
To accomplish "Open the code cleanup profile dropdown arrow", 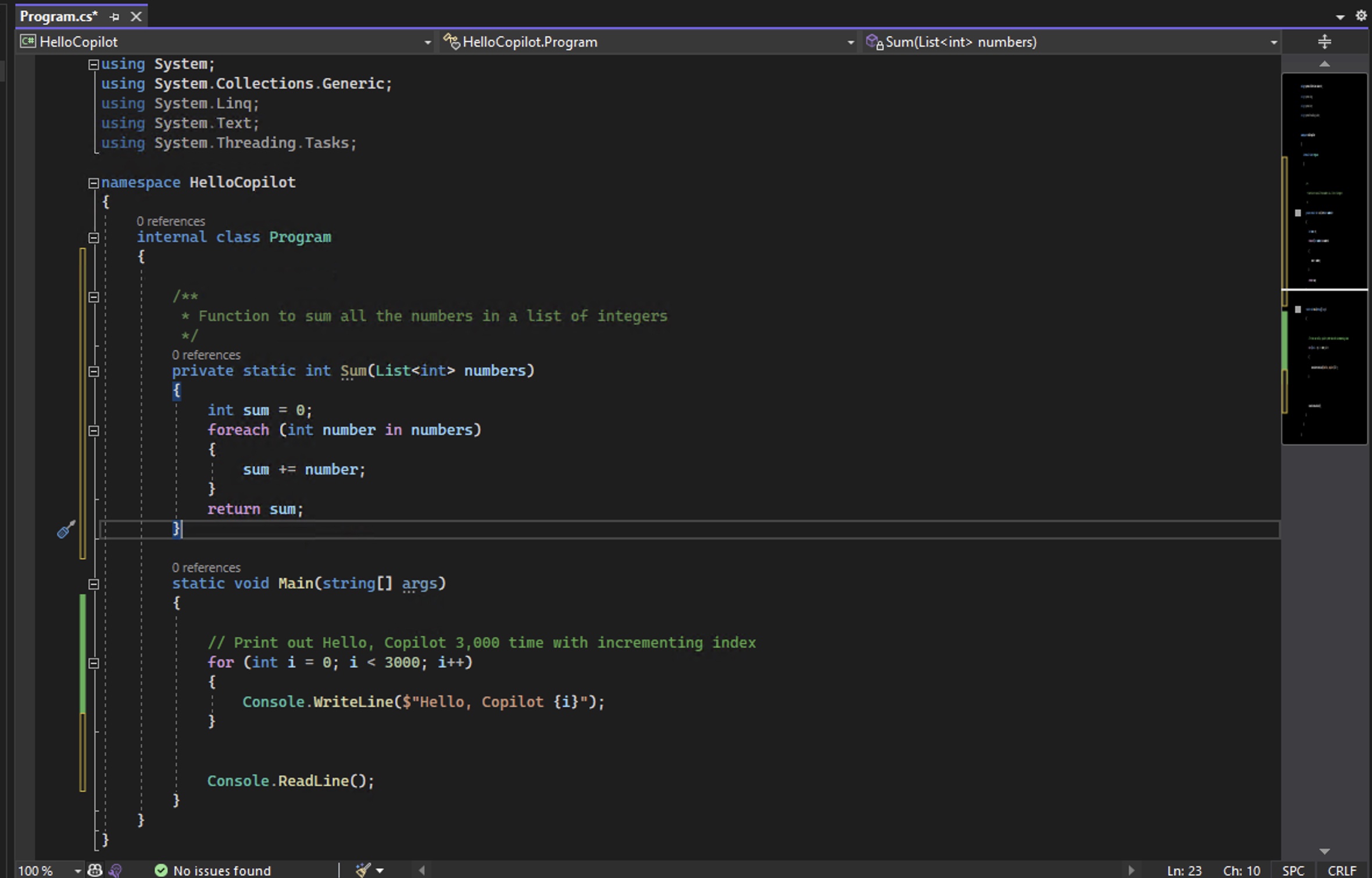I will point(380,871).
